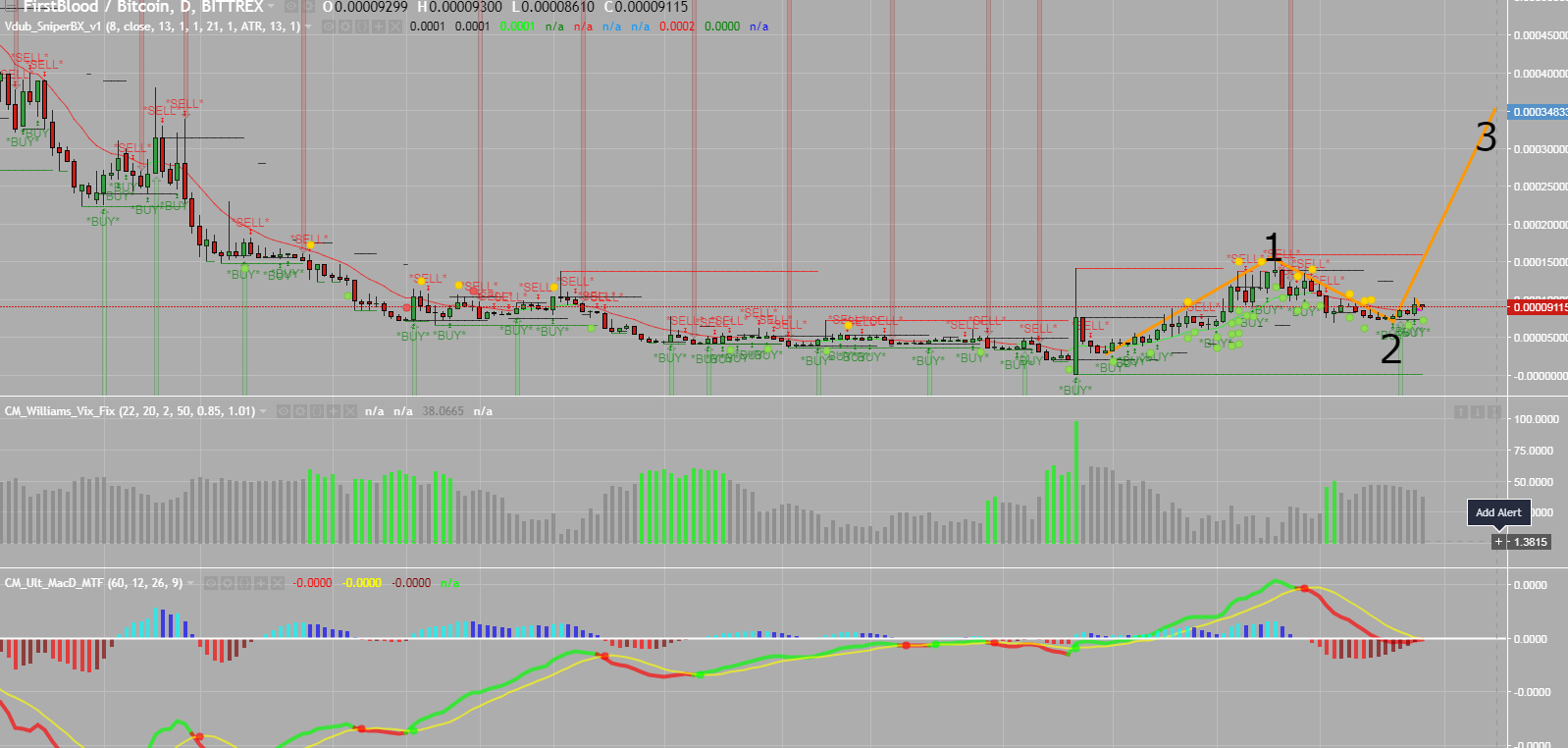Click plus icon beside CM_Williams_Vix_Fix
The image size is (1568, 748).
pos(333,411)
